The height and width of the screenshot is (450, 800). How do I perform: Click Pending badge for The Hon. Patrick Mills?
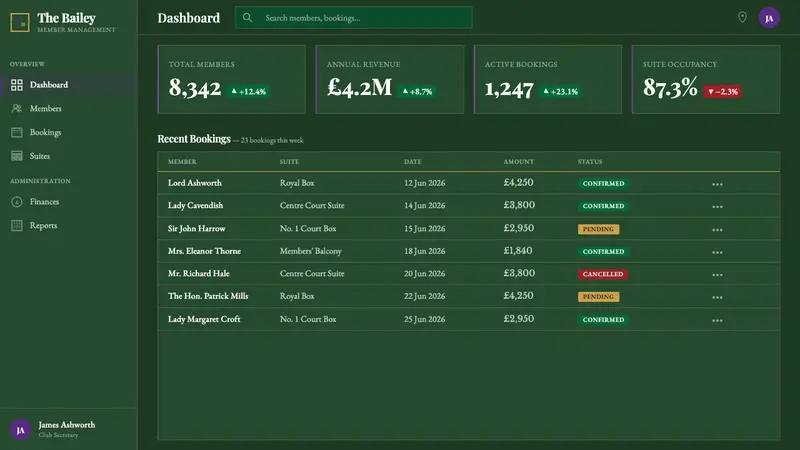[598, 296]
